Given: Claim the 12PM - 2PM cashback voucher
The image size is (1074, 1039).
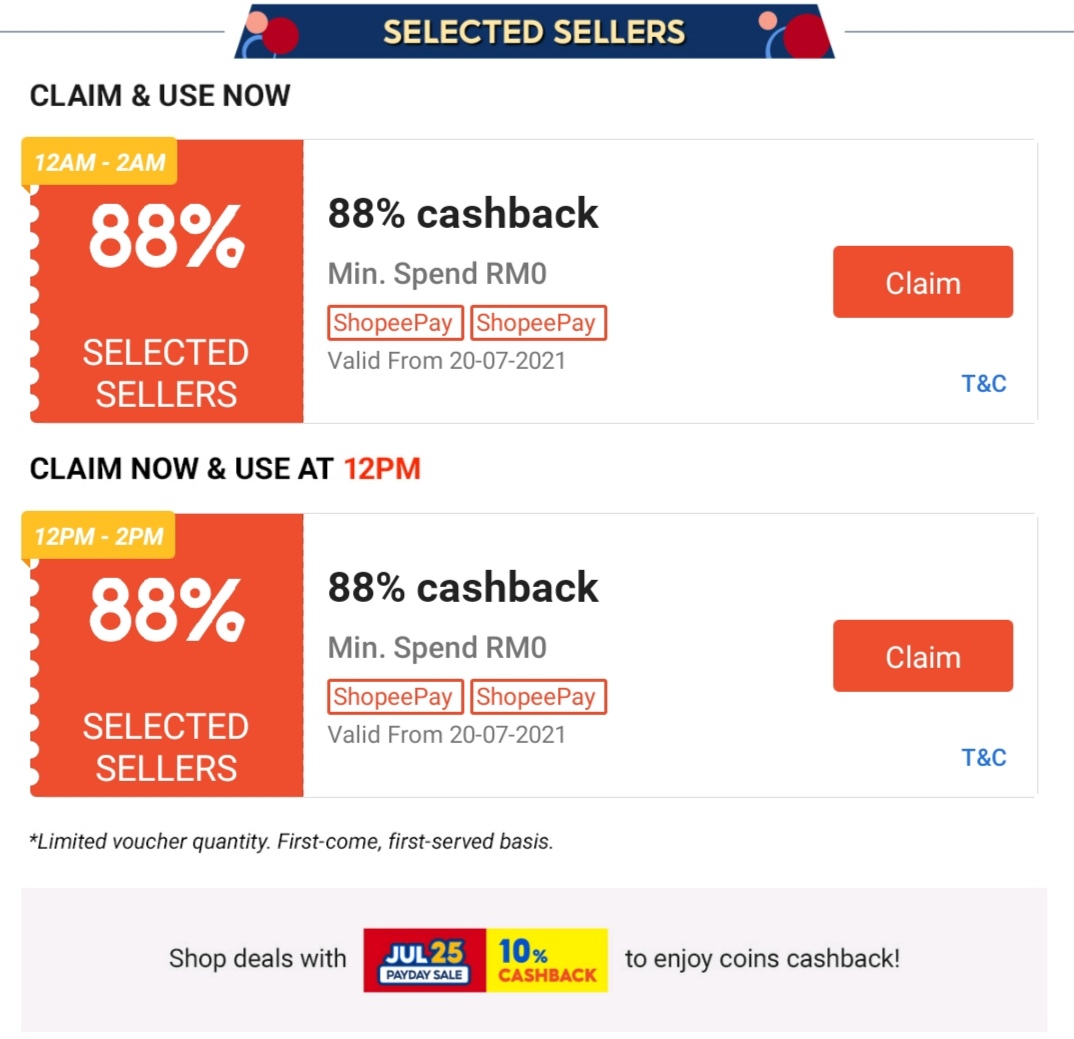Looking at the screenshot, I should coord(922,656).
